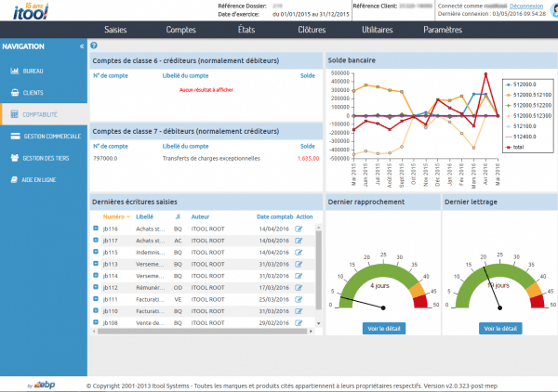Select the 14/04/2016 date for jb116
The height and width of the screenshot is (392, 558).
pos(274,229)
